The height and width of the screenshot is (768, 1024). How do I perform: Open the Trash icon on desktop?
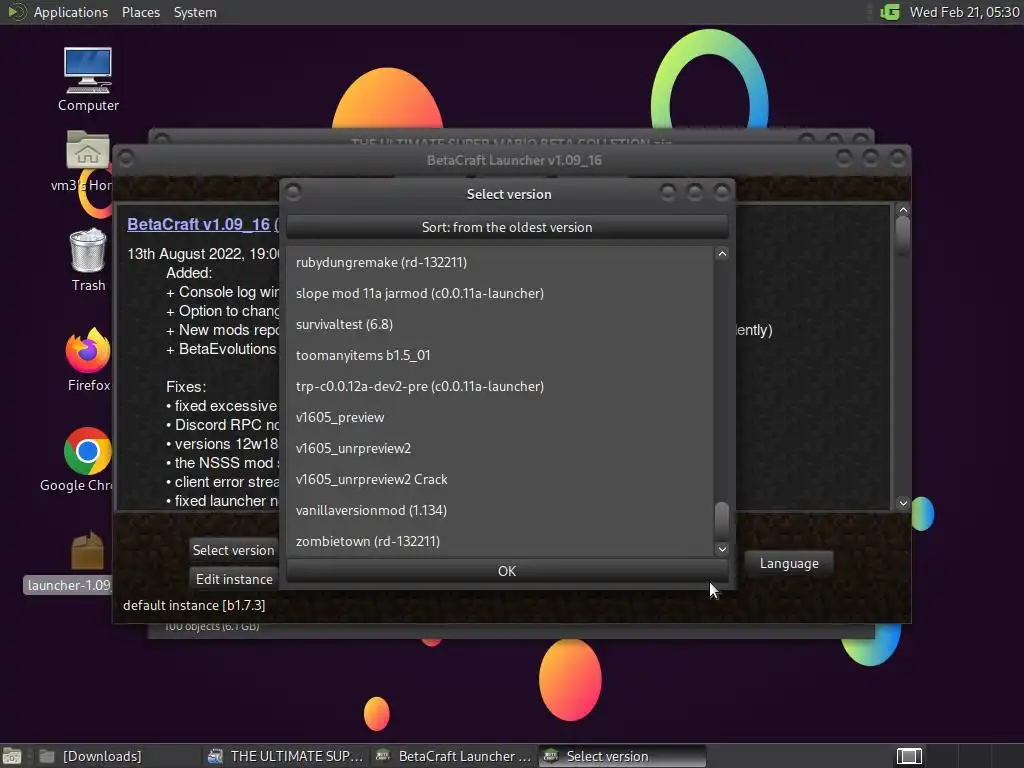[88, 259]
